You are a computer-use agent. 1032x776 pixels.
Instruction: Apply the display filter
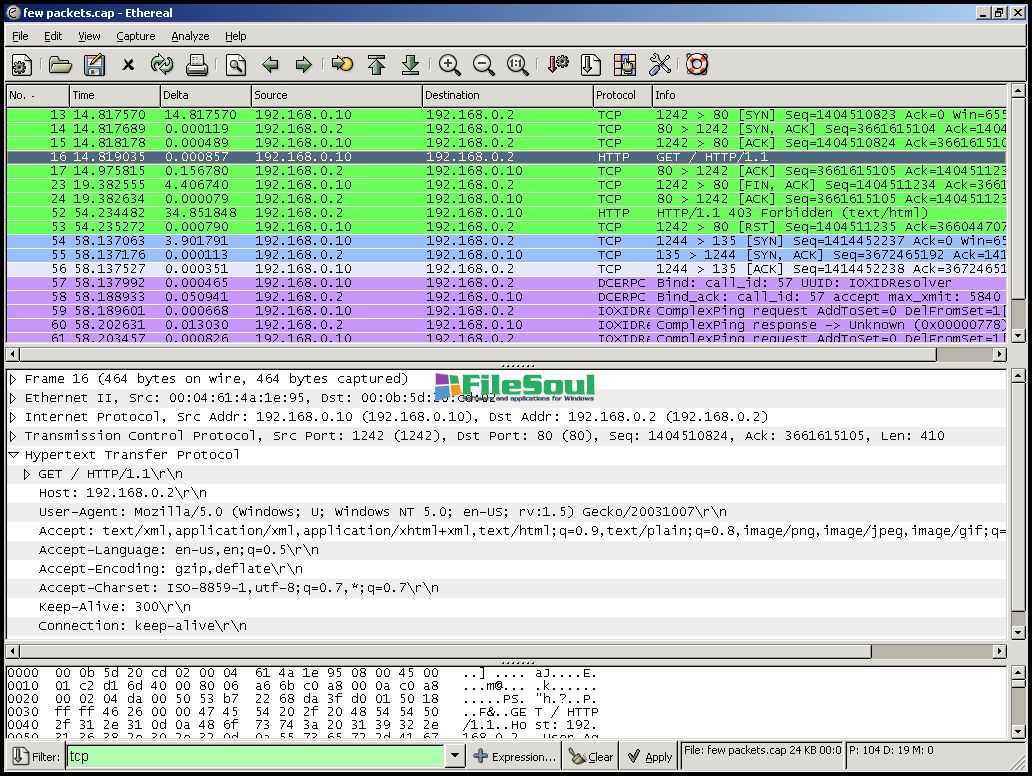649,757
